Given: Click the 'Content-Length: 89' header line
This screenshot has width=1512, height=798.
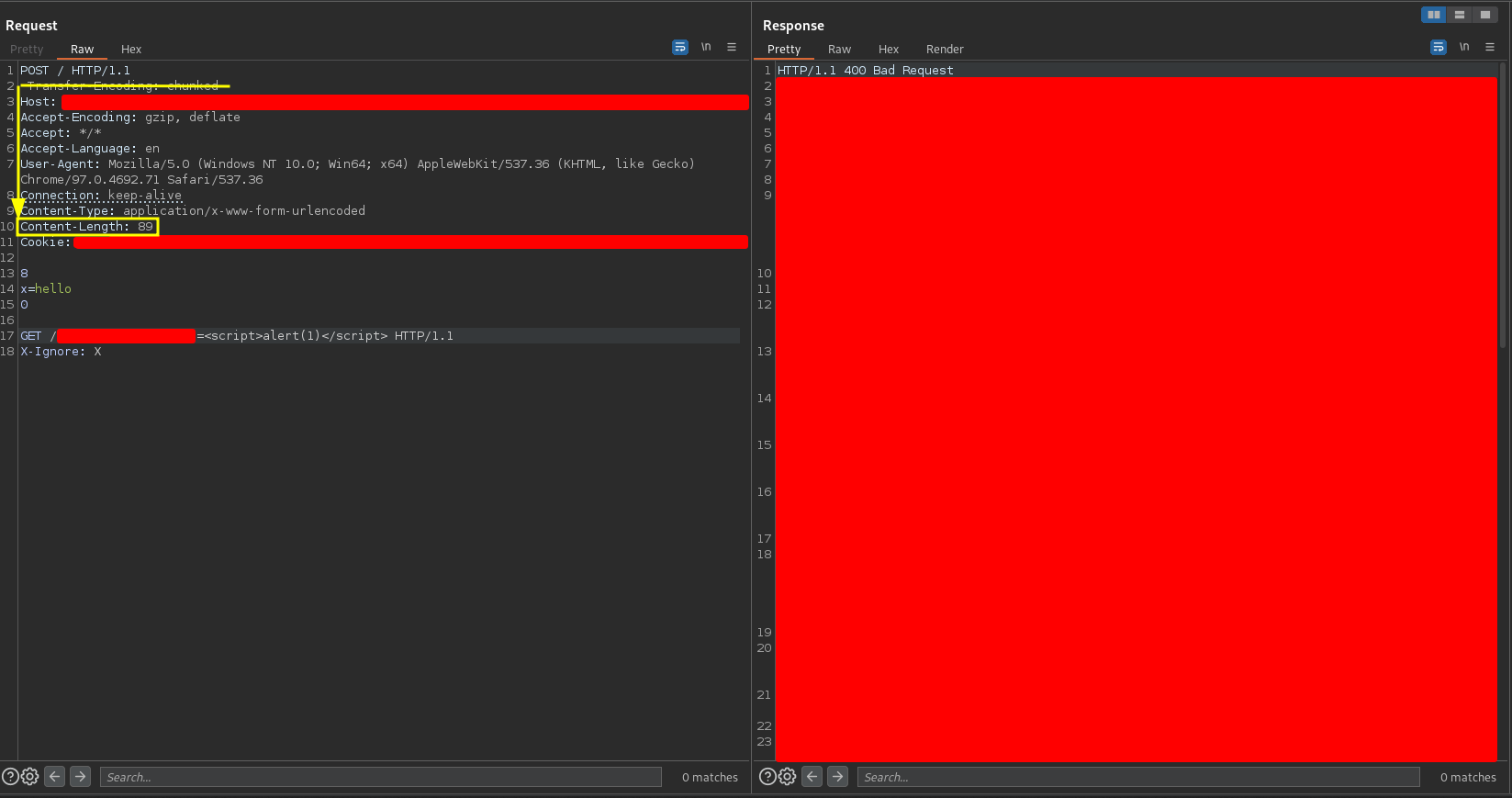Looking at the screenshot, I should 87,227.
